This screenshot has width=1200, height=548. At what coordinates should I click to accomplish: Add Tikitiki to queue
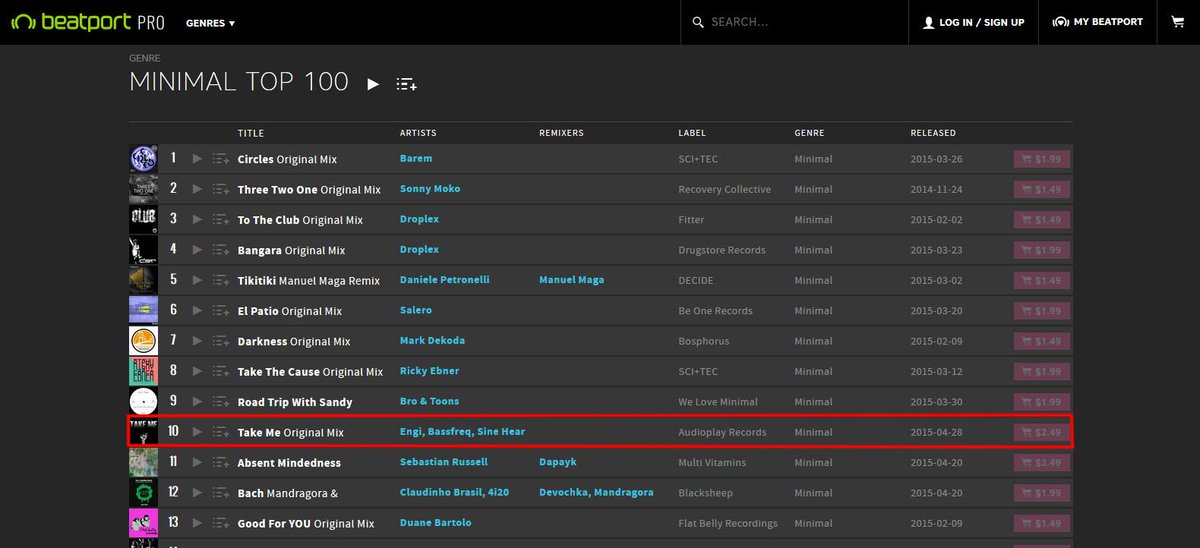(x=221, y=280)
